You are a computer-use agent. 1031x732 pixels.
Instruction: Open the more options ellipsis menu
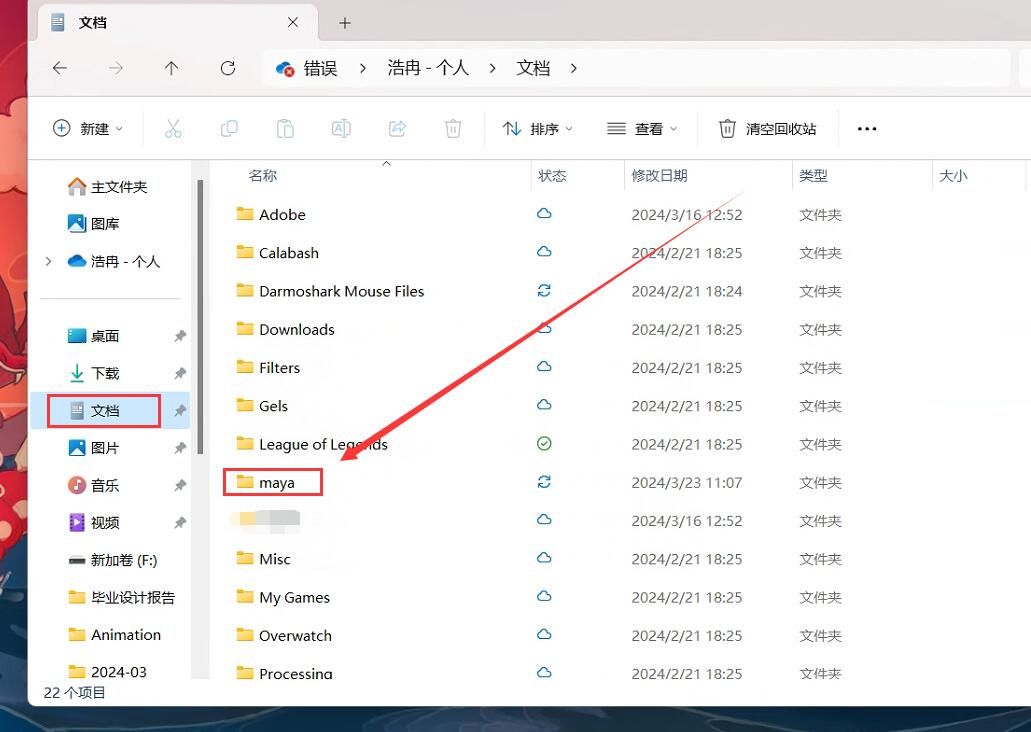click(x=867, y=128)
